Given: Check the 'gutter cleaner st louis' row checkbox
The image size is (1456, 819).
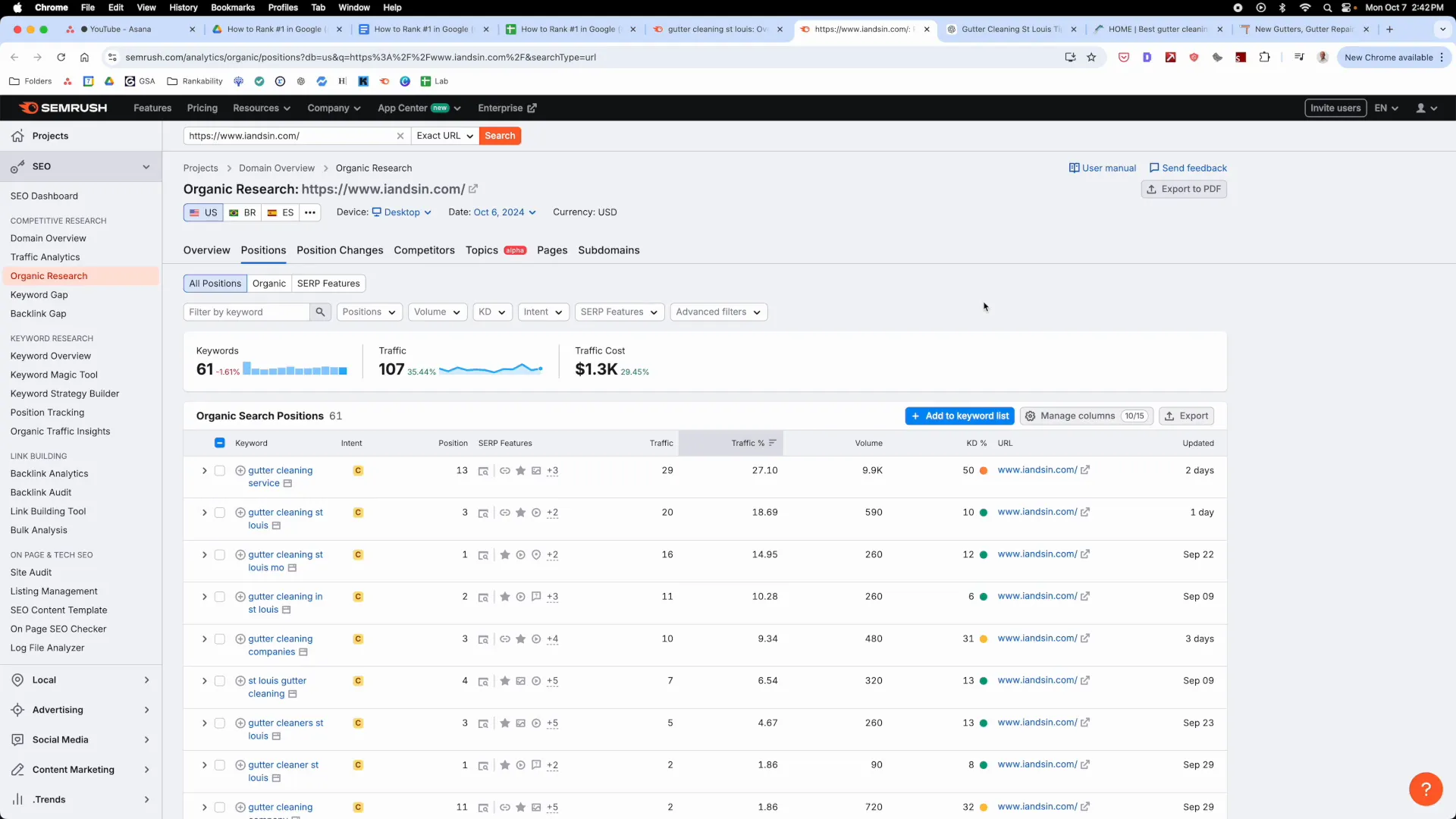Looking at the screenshot, I should point(219,764).
